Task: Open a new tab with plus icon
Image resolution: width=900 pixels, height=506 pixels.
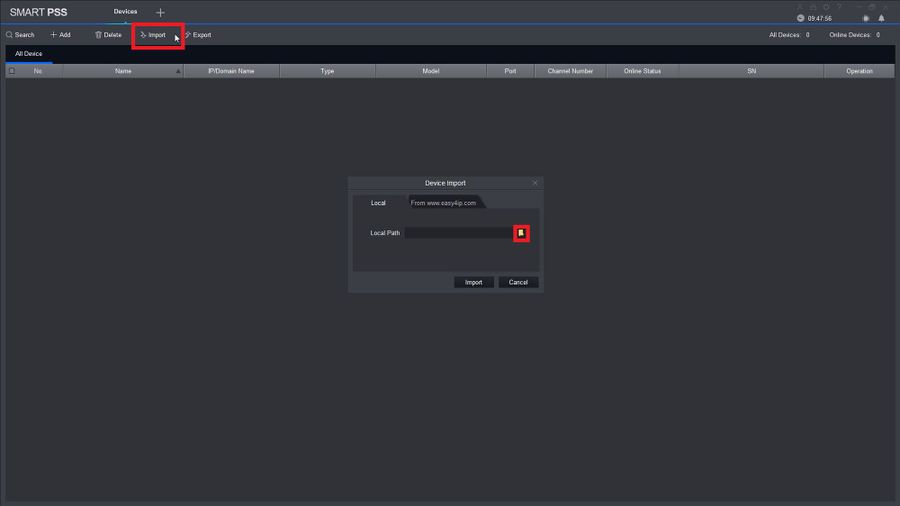Action: point(160,12)
